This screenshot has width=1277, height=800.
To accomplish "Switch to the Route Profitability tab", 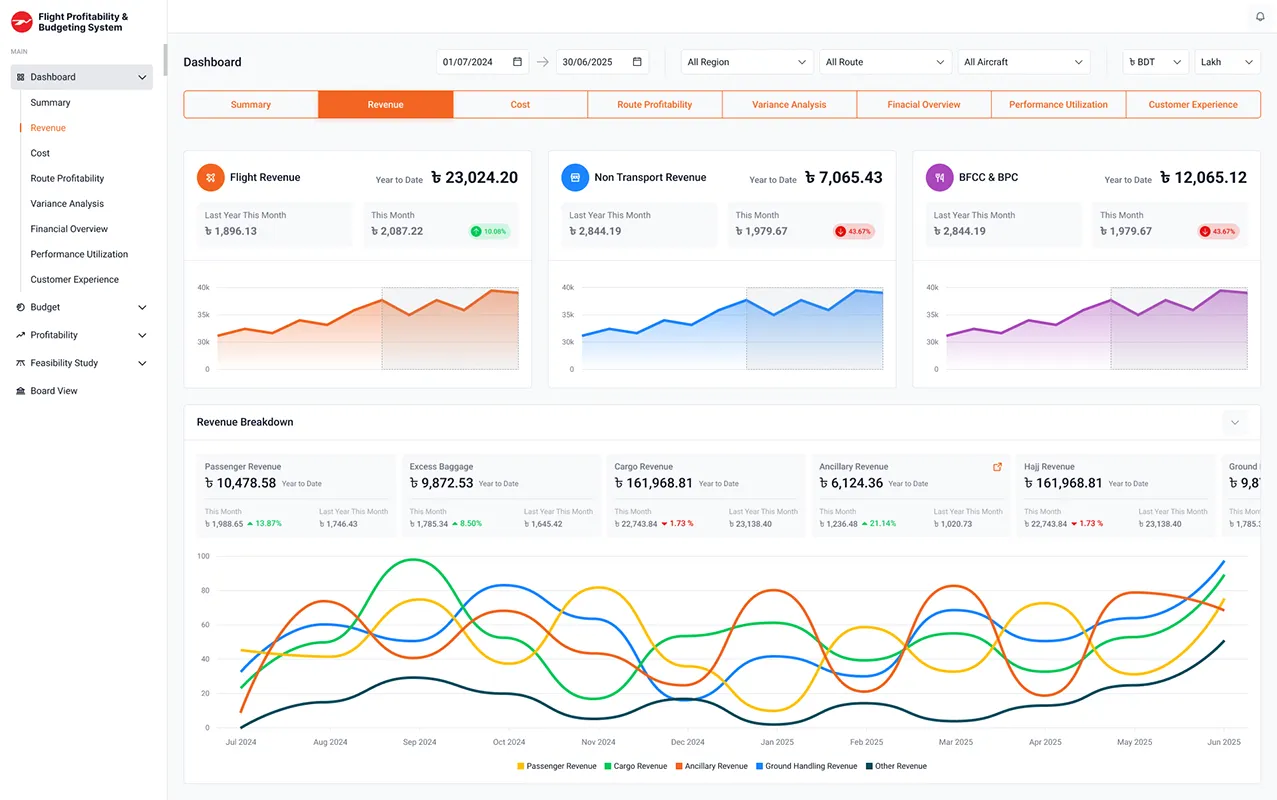I will tap(654, 105).
